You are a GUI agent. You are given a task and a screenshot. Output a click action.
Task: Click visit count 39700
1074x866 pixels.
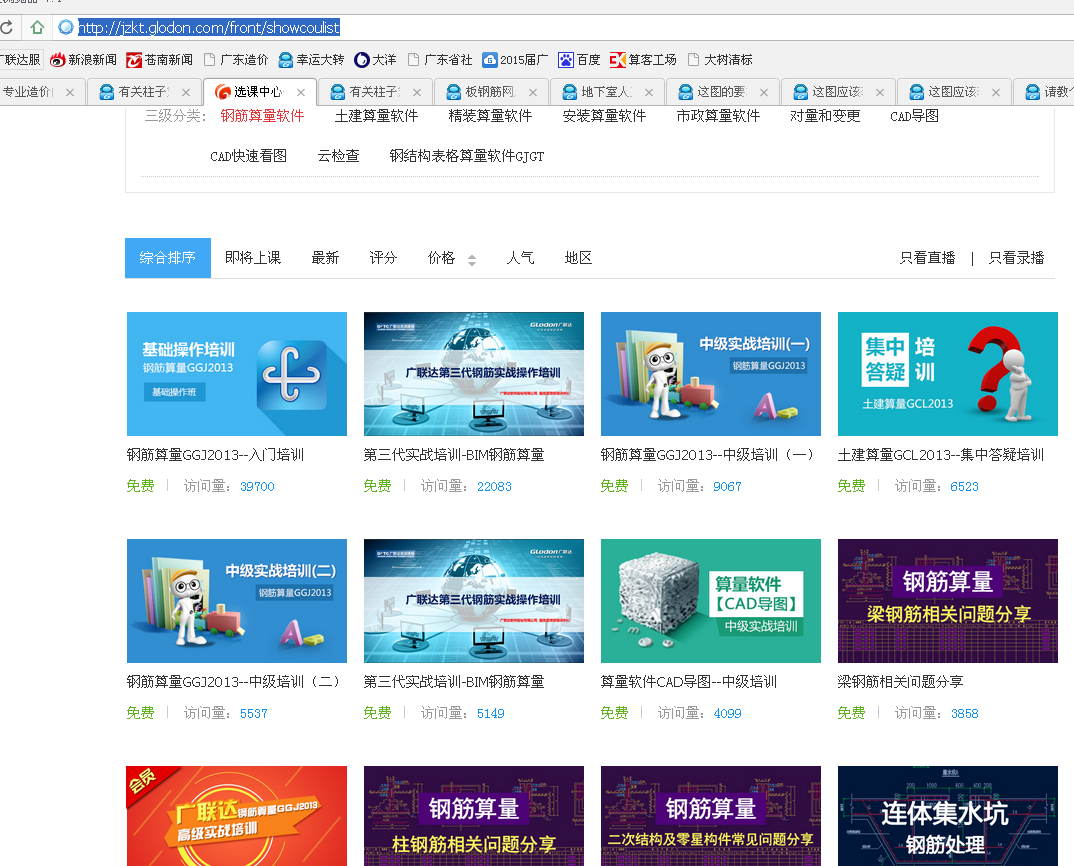point(257,486)
